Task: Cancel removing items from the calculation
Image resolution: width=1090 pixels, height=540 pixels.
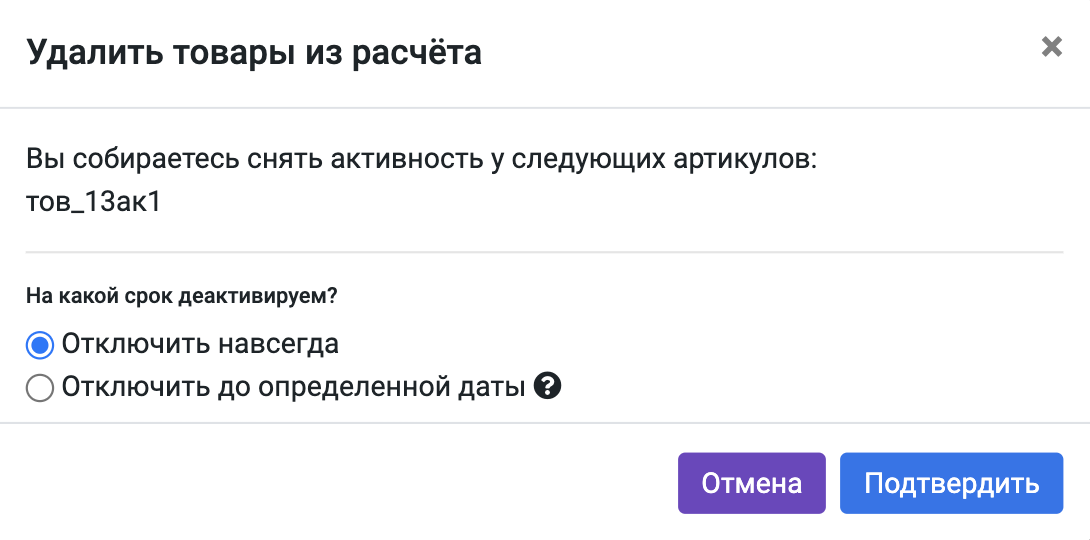Action: tap(751, 484)
